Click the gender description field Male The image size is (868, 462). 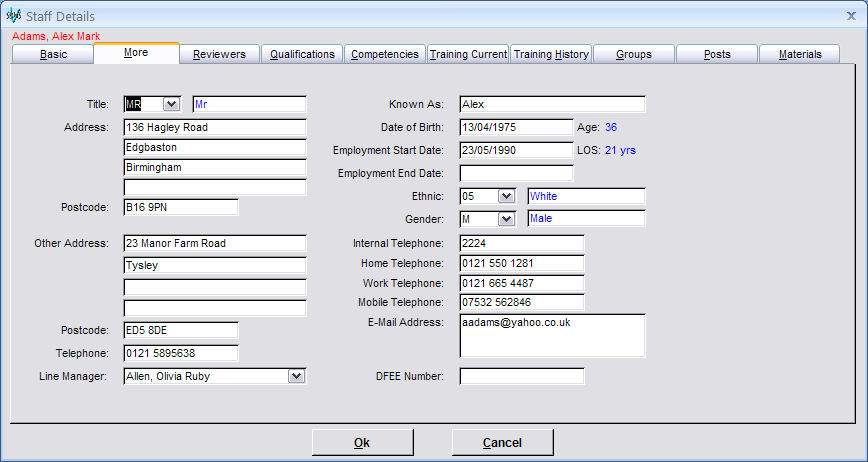[587, 219]
